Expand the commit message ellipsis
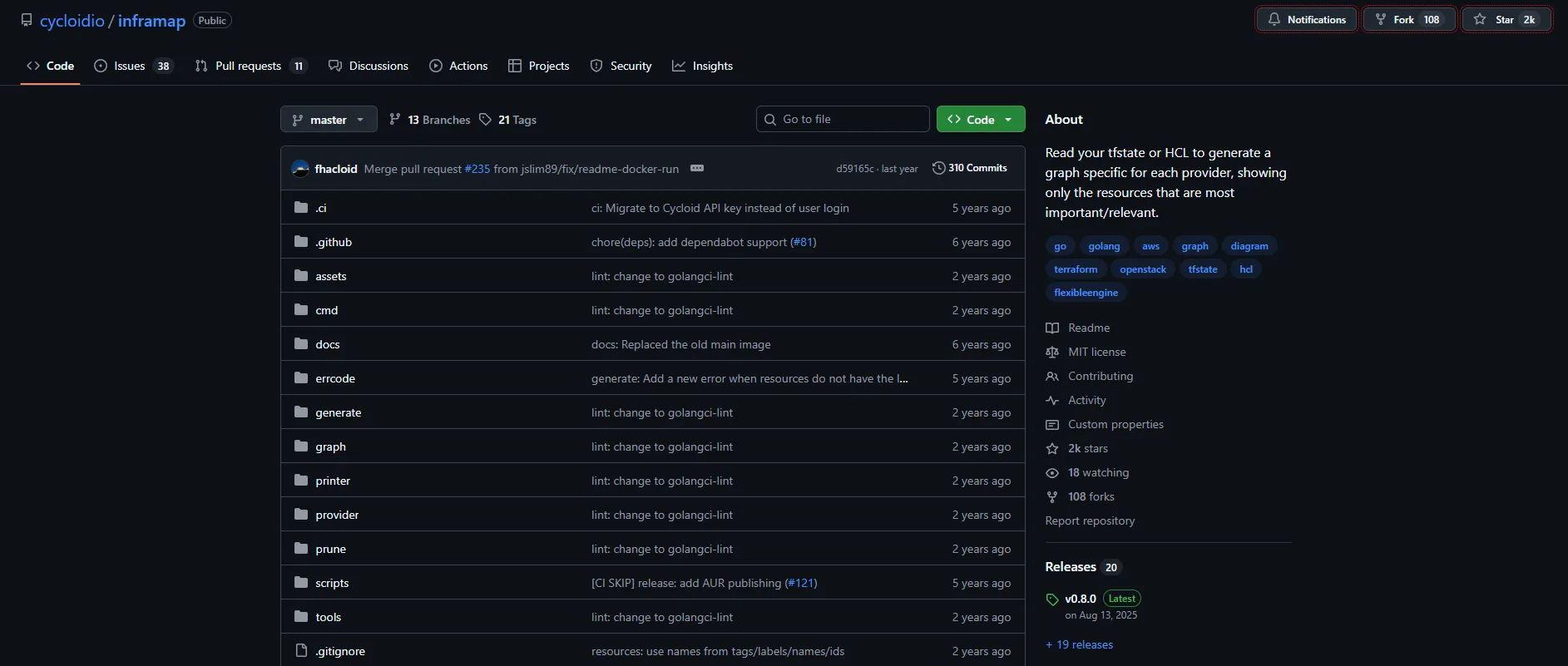This screenshot has width=1568, height=666. click(697, 168)
